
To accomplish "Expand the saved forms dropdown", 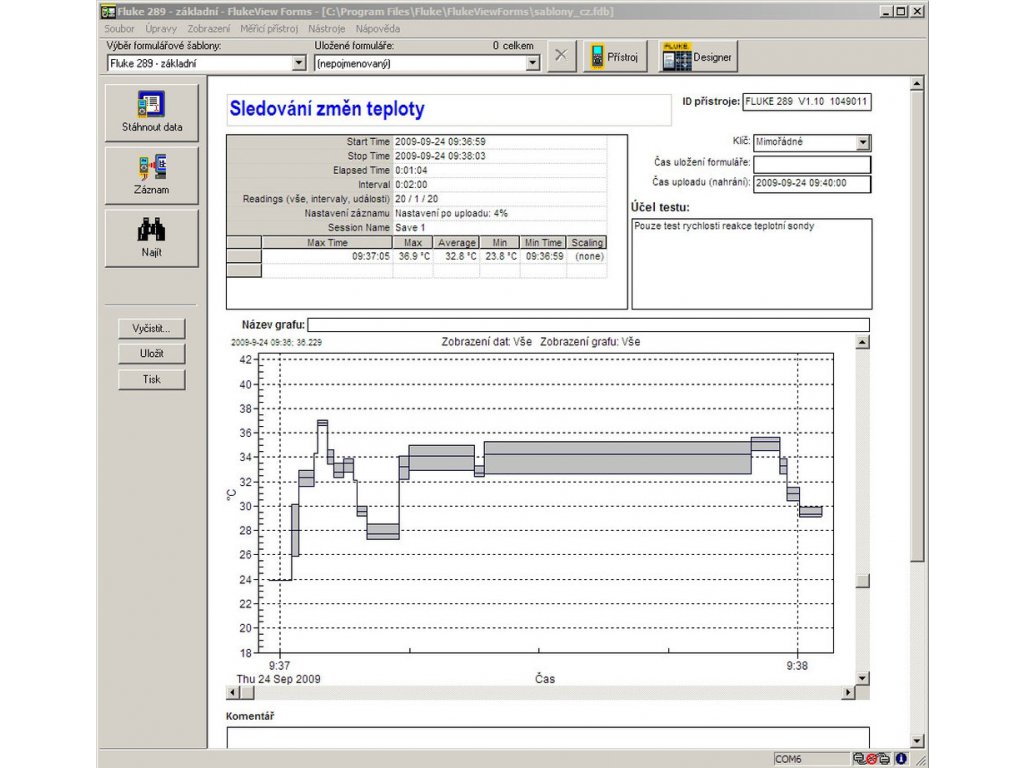I will 533,63.
